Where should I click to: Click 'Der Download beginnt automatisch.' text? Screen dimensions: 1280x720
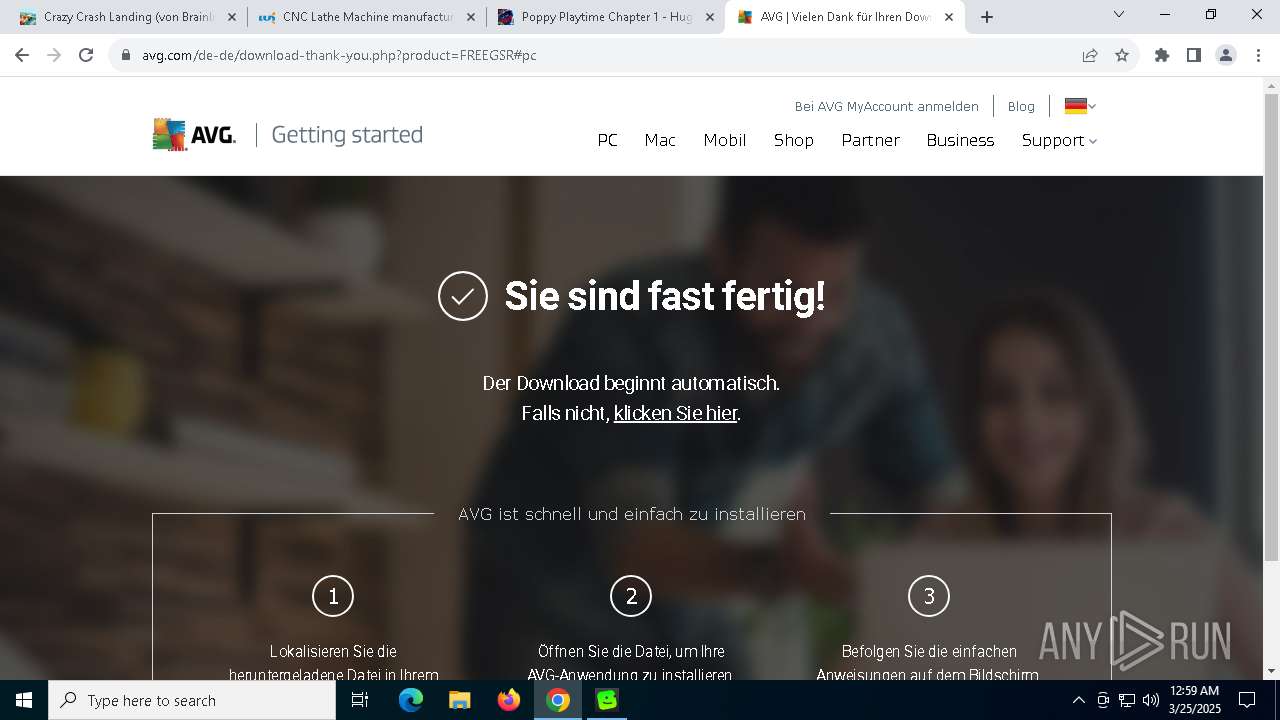point(631,383)
